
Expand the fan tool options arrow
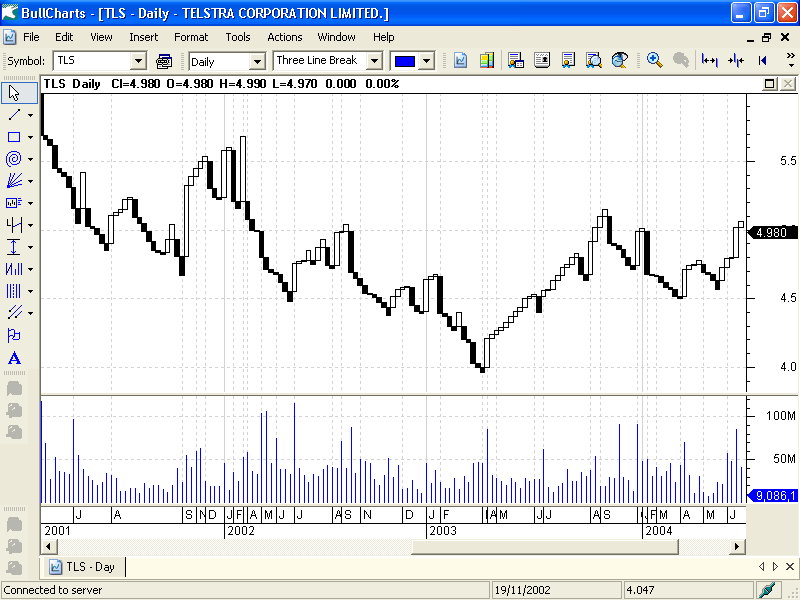[x=31, y=181]
